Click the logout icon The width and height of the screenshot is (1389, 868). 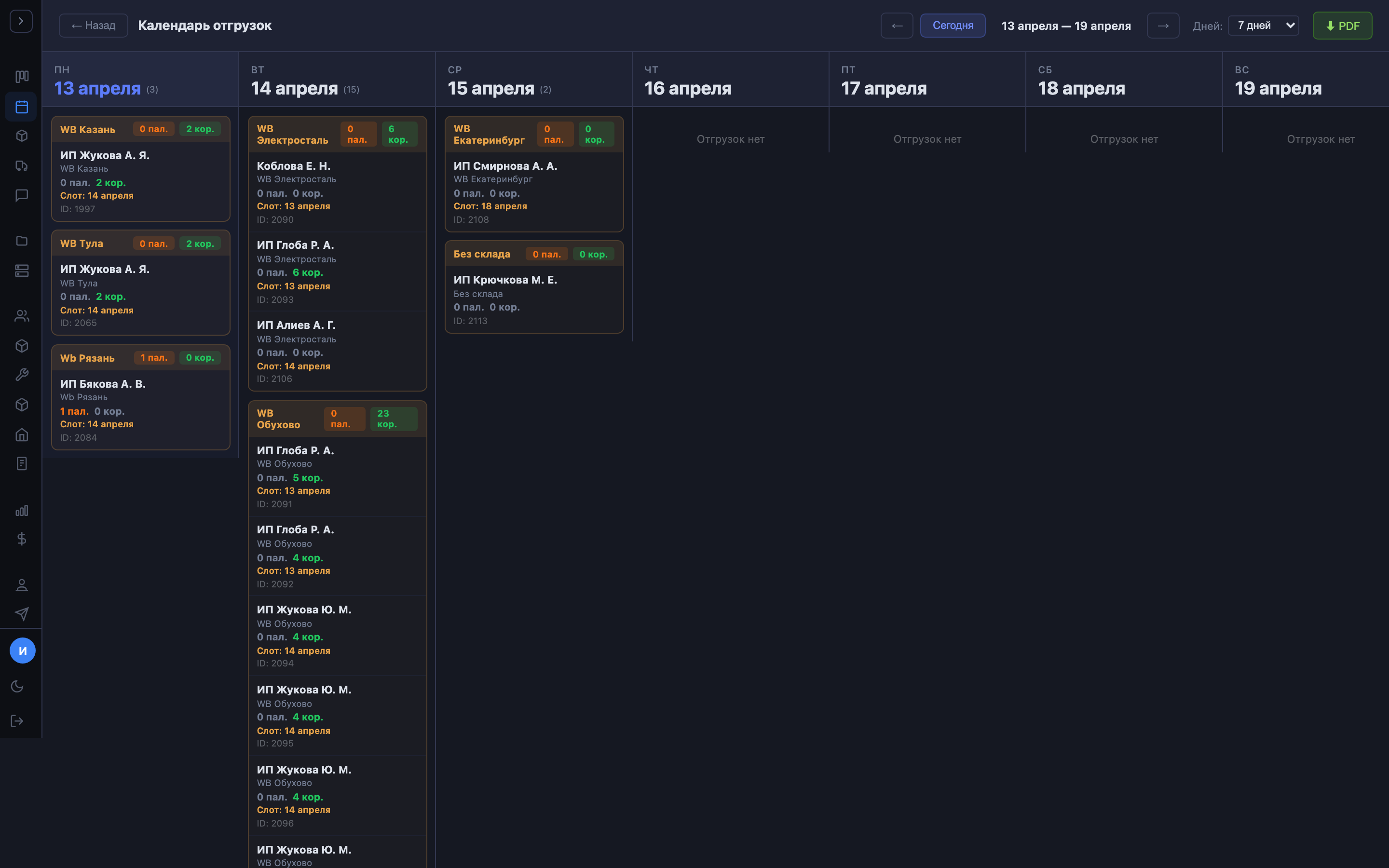tap(17, 721)
